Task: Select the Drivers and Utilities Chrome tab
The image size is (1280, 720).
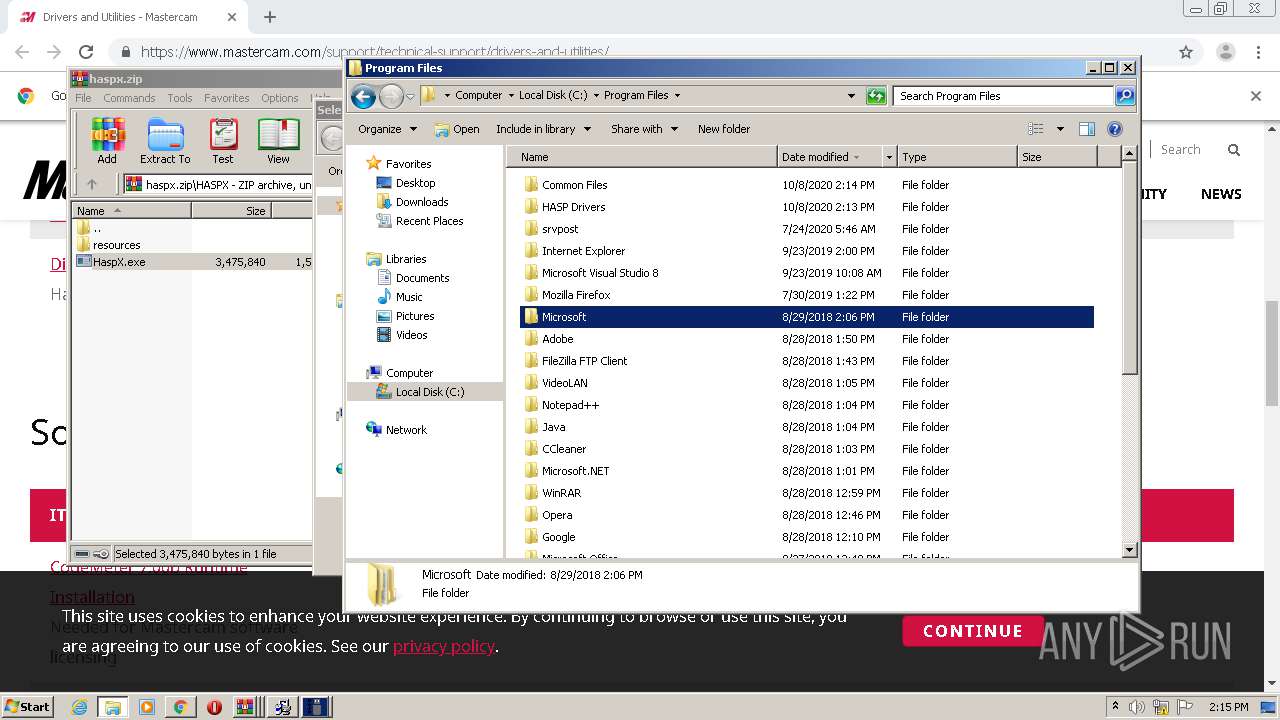Action: click(128, 18)
